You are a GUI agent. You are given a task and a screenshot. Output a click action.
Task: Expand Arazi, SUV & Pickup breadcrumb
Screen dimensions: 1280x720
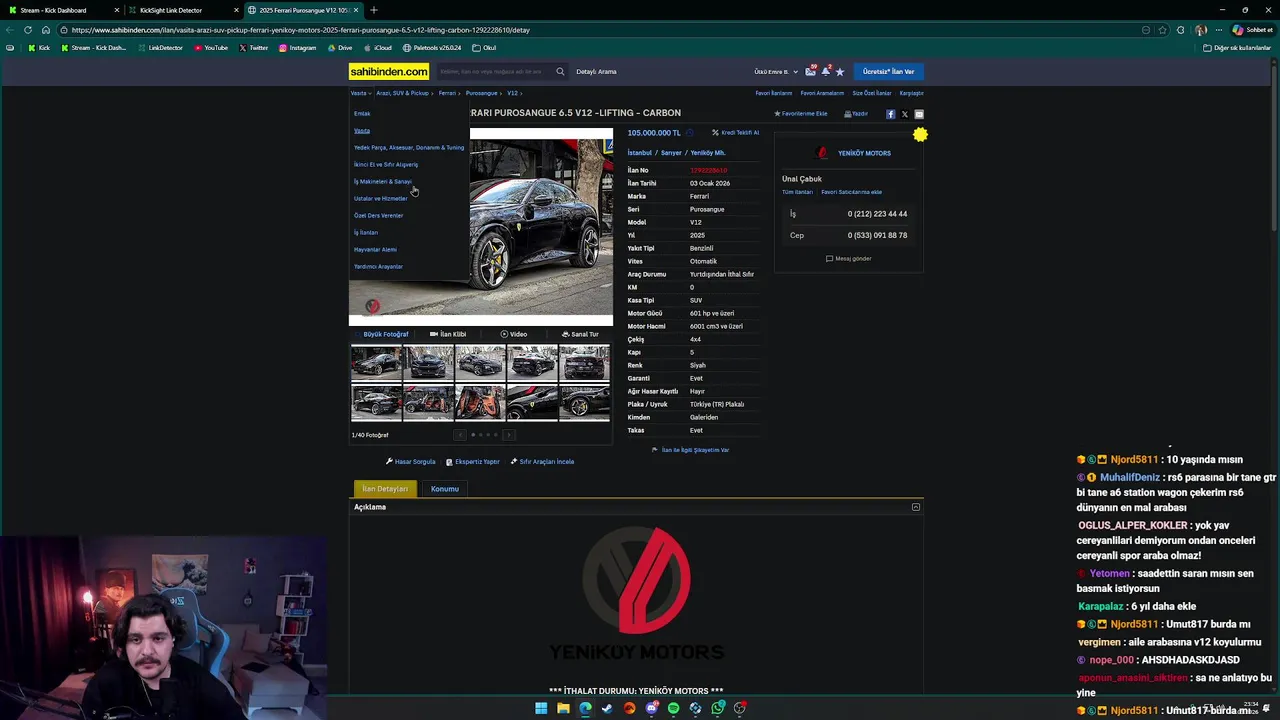pos(404,93)
